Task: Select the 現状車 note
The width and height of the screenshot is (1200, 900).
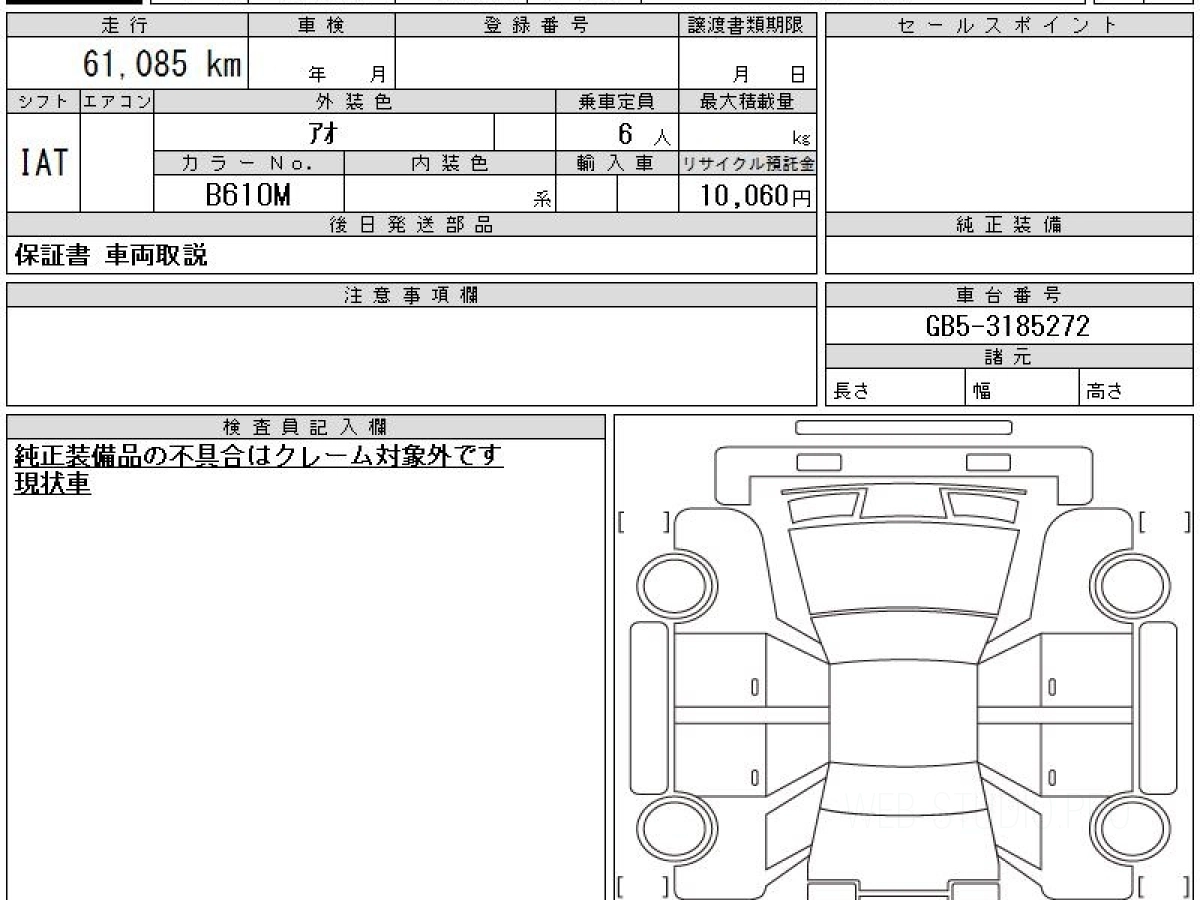Action: (52, 485)
